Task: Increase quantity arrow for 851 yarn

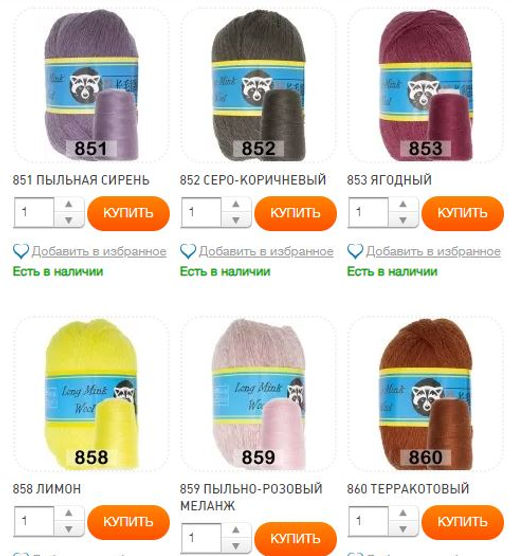Action: (69, 204)
